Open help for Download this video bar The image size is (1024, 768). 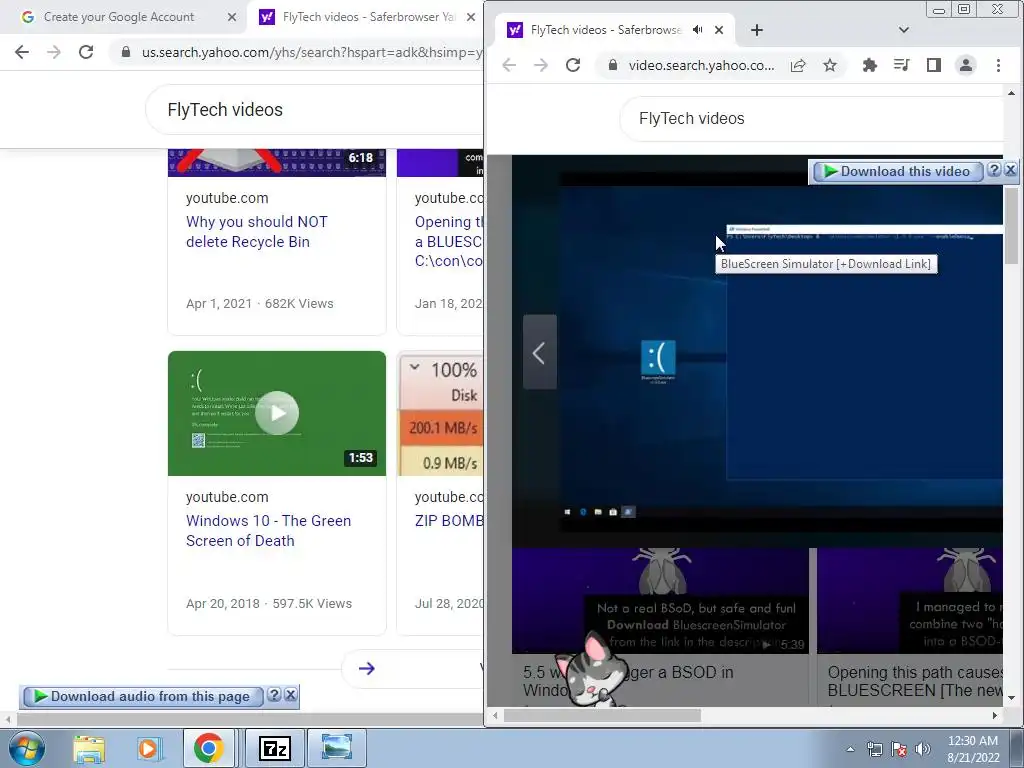tap(994, 170)
